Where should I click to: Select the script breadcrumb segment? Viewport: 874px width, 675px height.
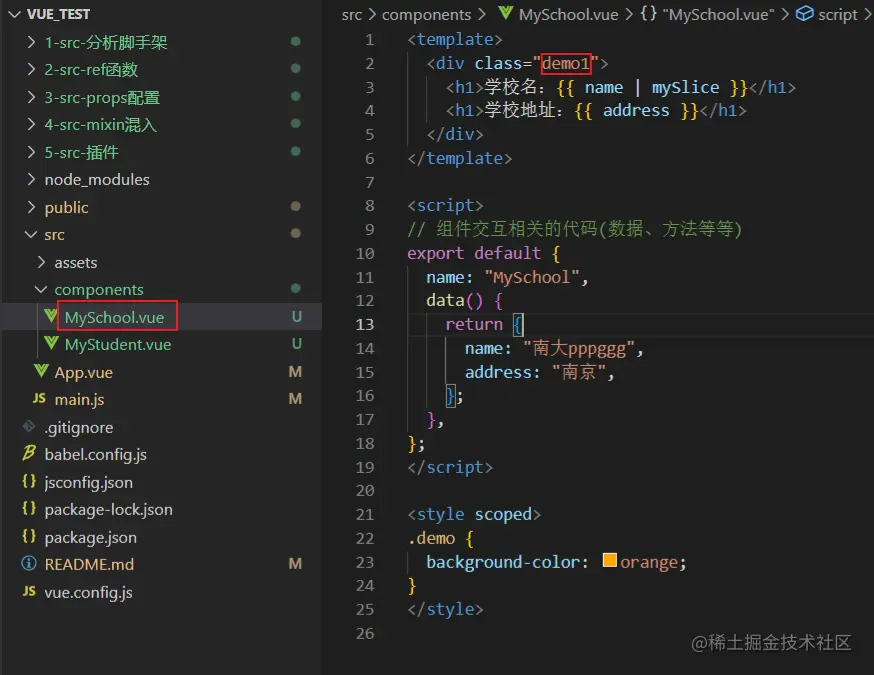(838, 14)
